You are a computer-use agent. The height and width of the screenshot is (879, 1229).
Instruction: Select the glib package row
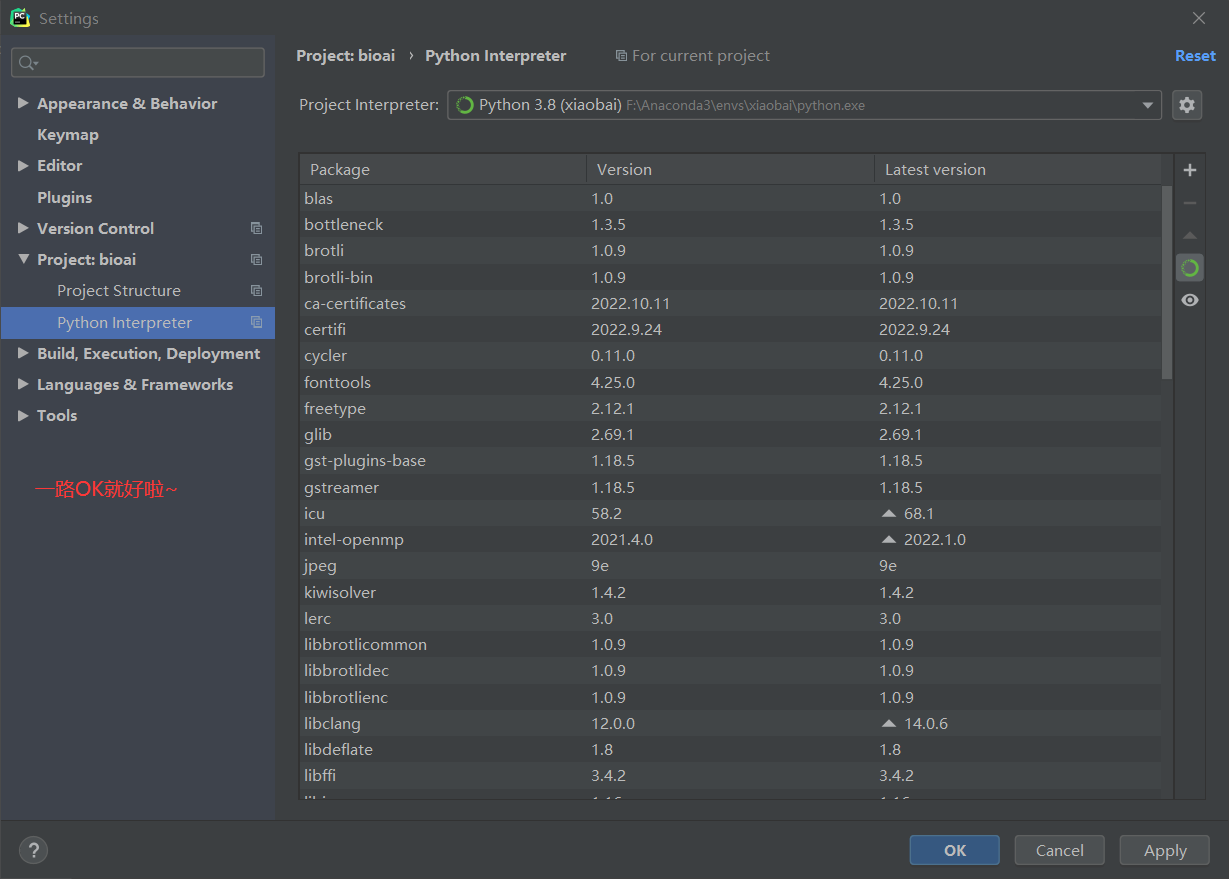tap(731, 434)
